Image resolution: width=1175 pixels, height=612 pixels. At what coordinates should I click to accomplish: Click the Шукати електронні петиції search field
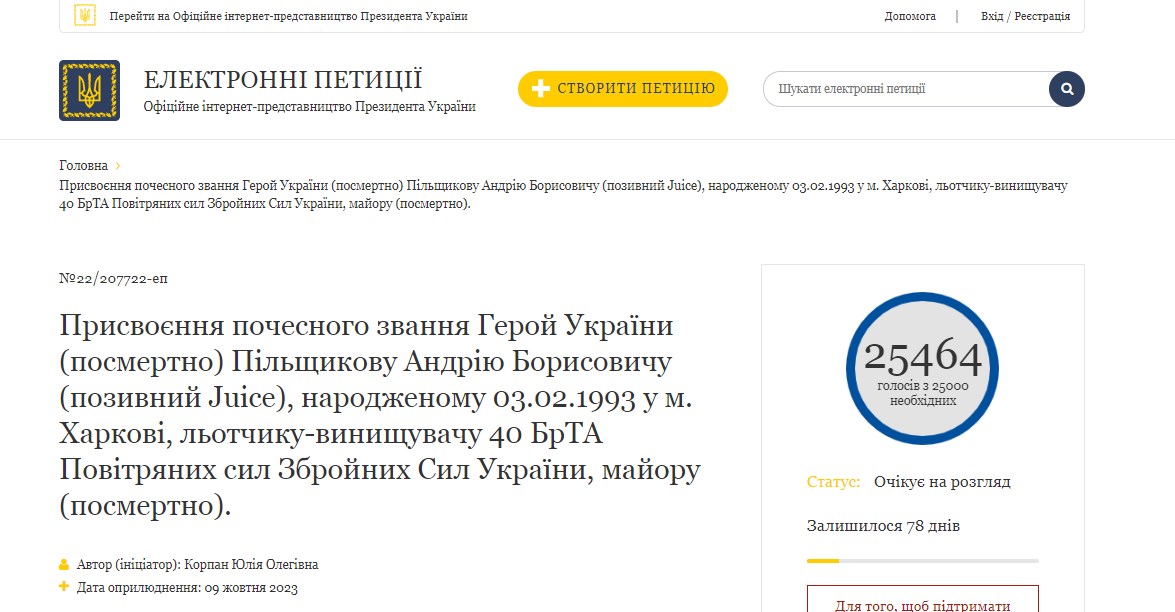coord(900,89)
